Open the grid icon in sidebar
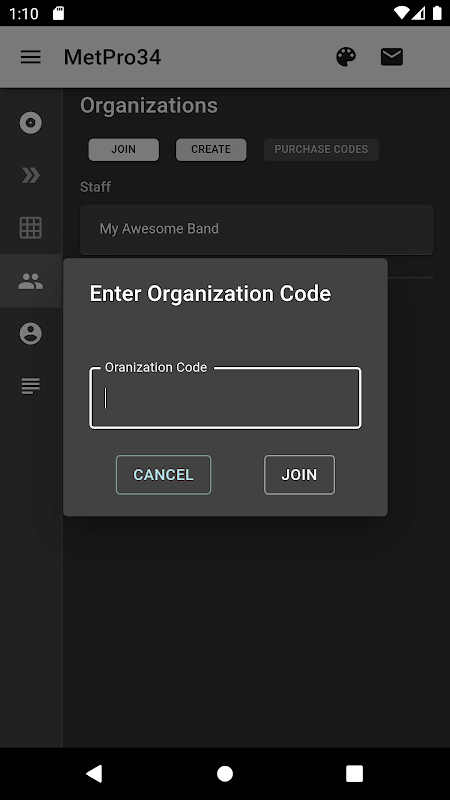Viewport: 450px width, 800px height. click(x=31, y=228)
